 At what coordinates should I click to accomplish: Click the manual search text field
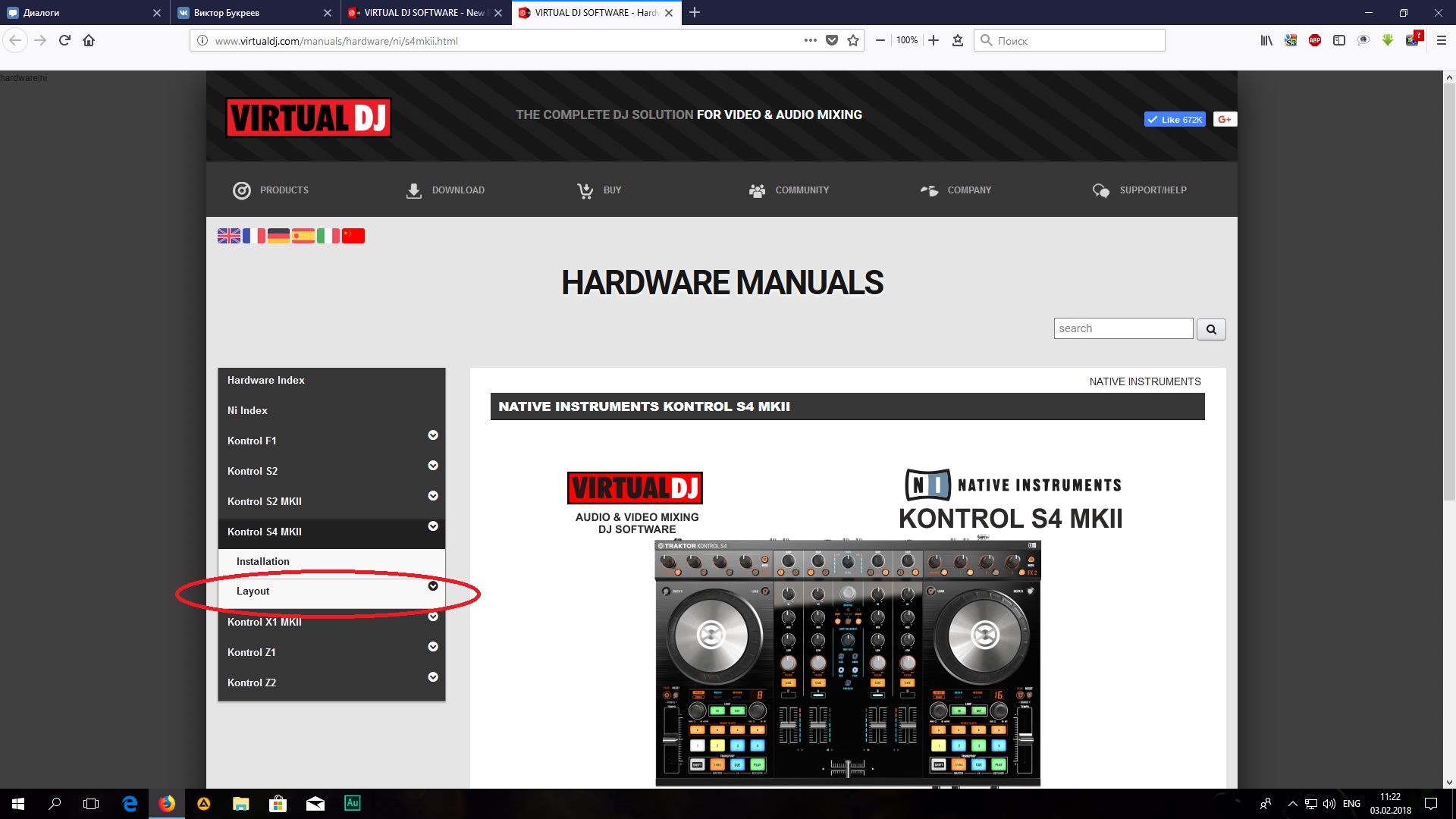[x=1123, y=328]
